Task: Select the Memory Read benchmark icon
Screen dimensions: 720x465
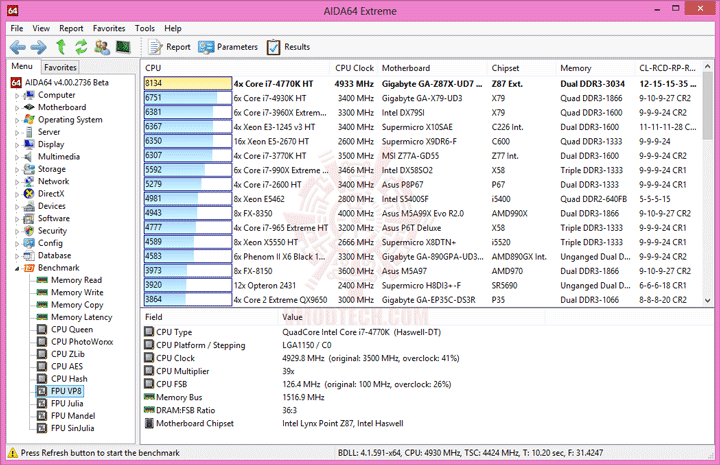Action: (42, 280)
